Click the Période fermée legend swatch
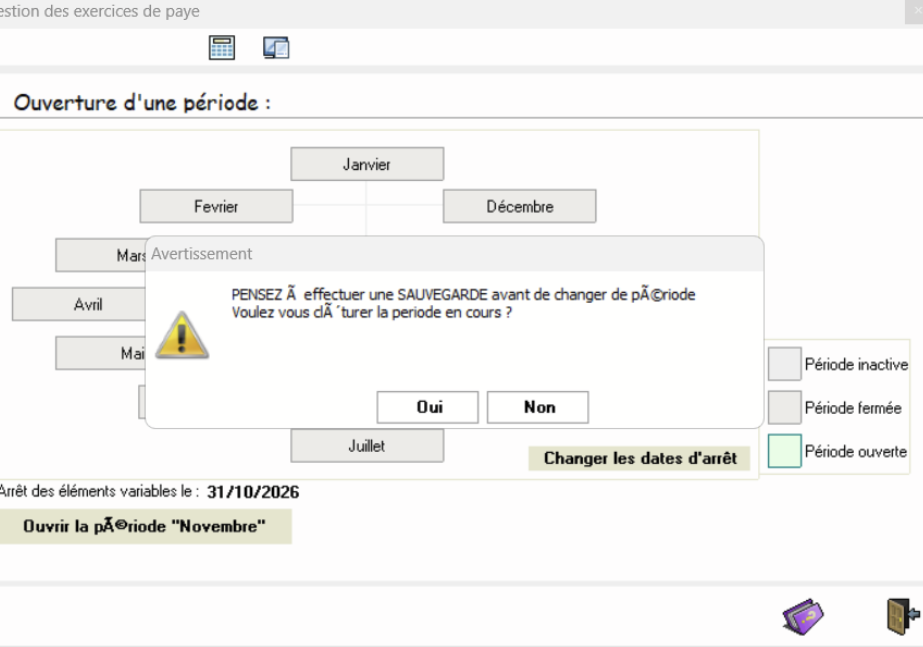Viewport: 923px width, 647px height. [x=785, y=407]
